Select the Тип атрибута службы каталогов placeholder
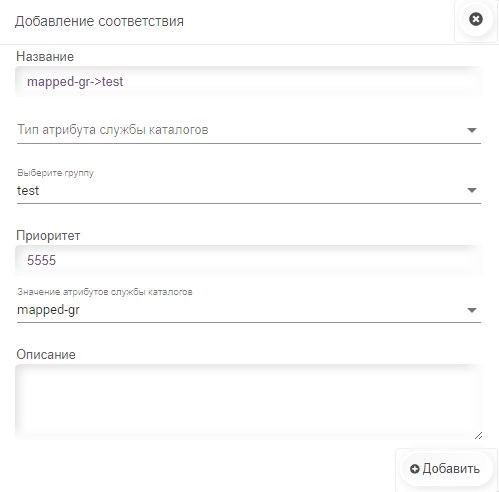The height and width of the screenshot is (492, 499). [113, 129]
